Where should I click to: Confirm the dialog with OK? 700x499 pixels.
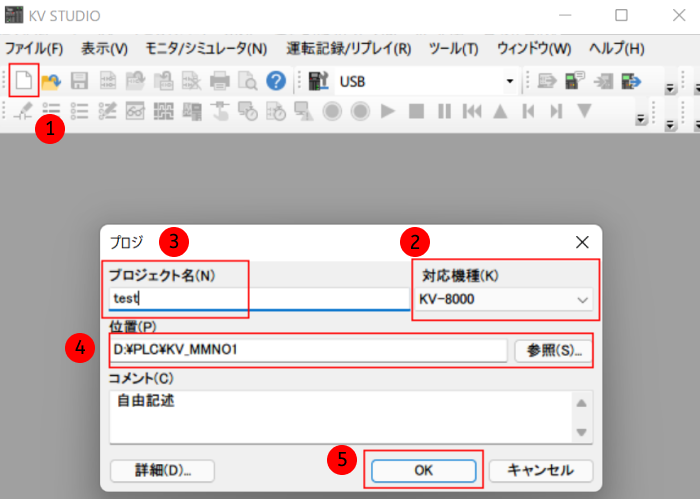tap(424, 470)
